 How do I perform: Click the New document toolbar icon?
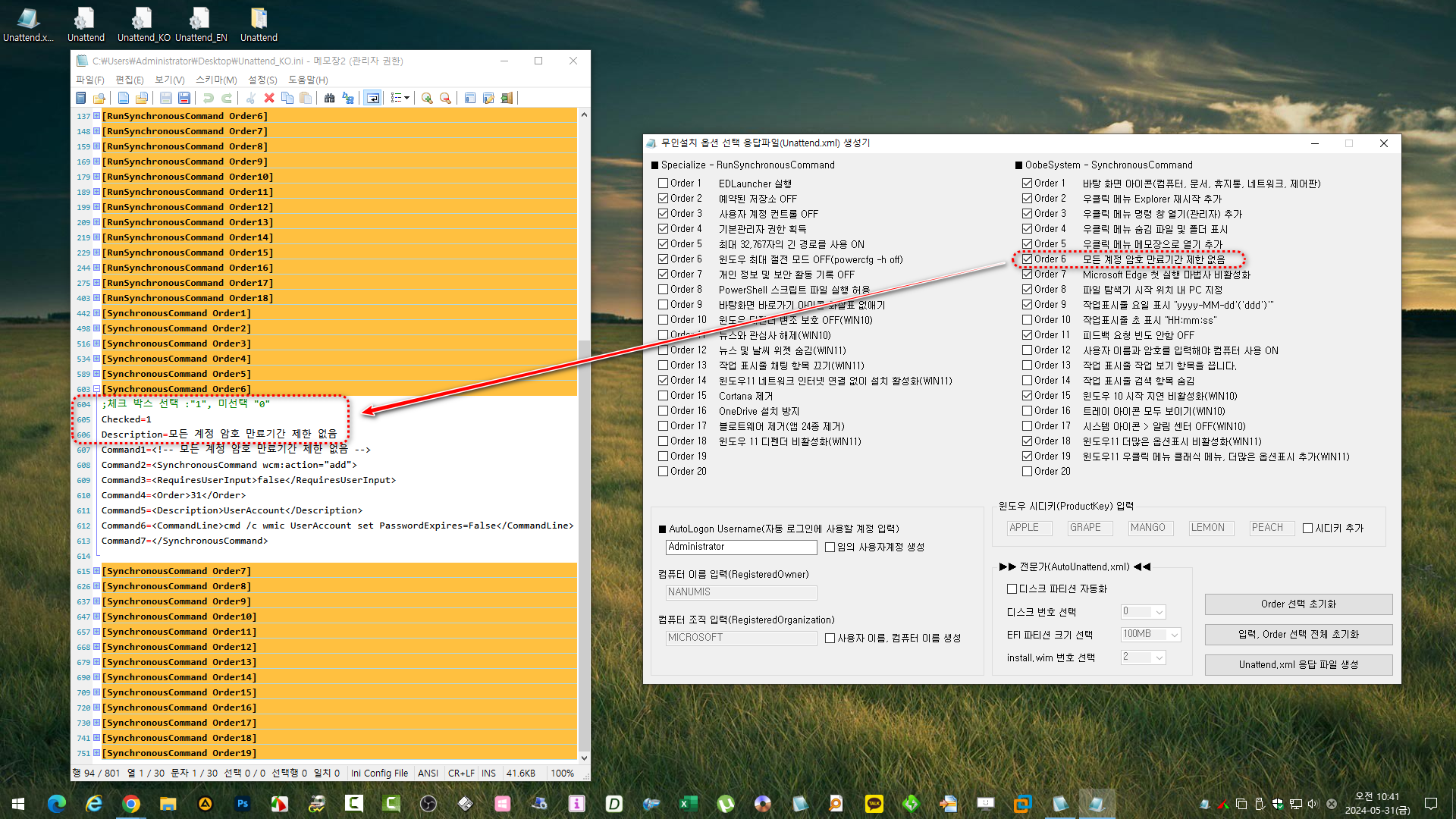pos(124,98)
